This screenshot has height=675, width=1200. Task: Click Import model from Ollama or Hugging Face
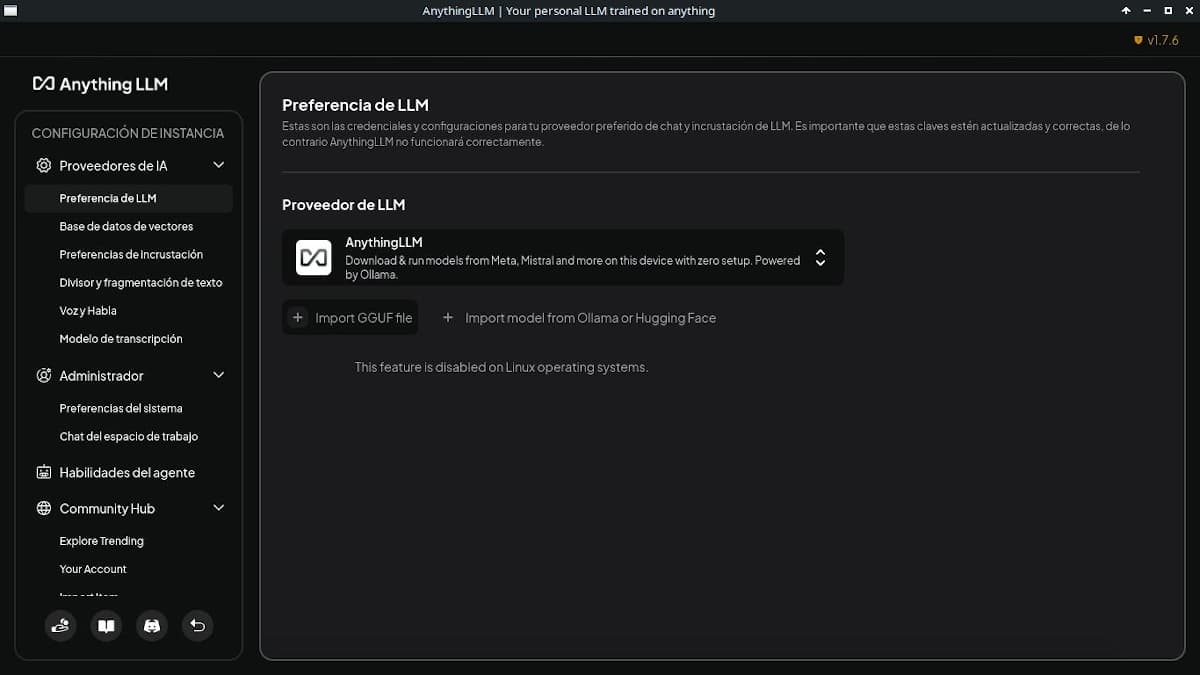579,318
